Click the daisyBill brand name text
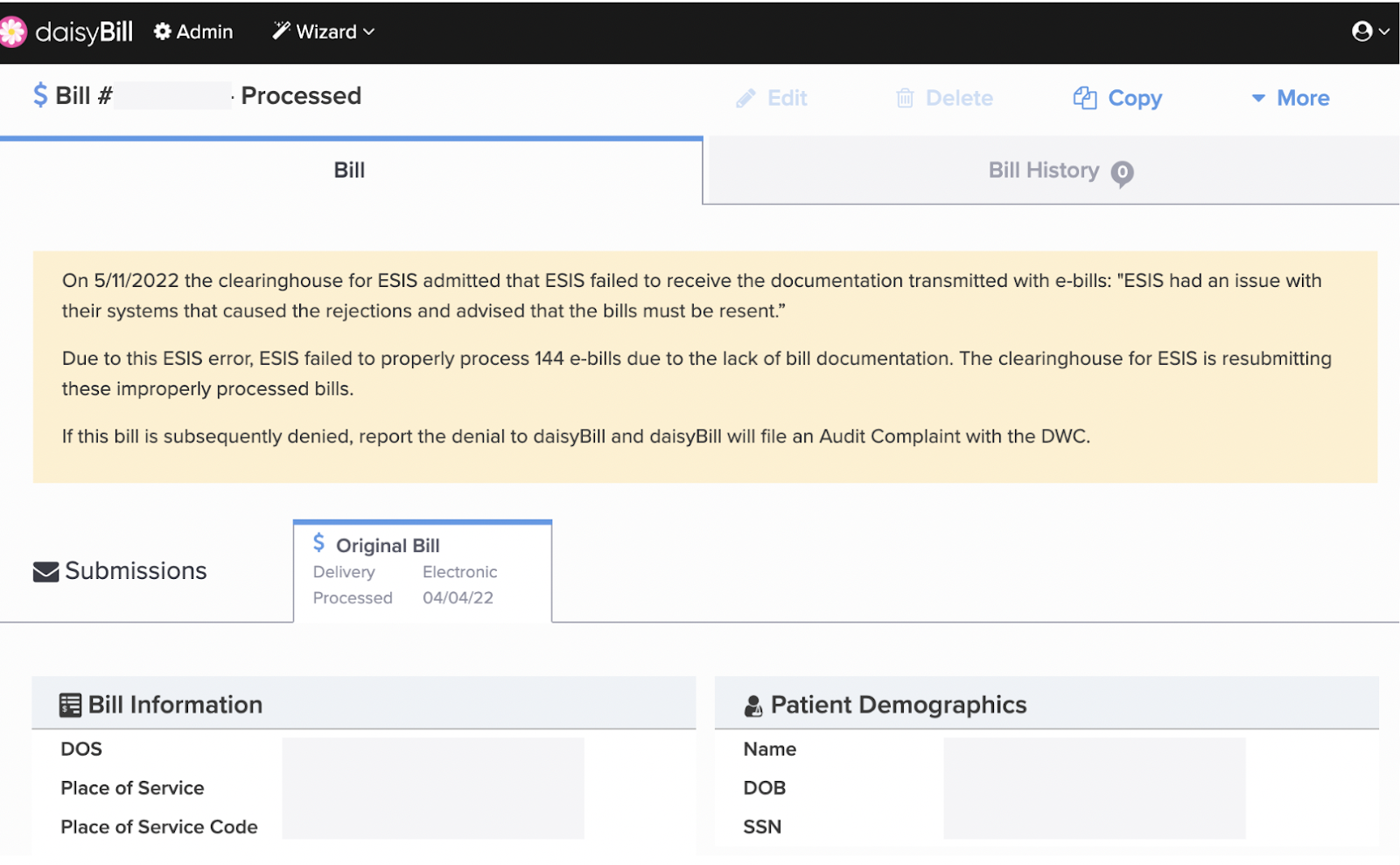1400x865 pixels. (84, 32)
